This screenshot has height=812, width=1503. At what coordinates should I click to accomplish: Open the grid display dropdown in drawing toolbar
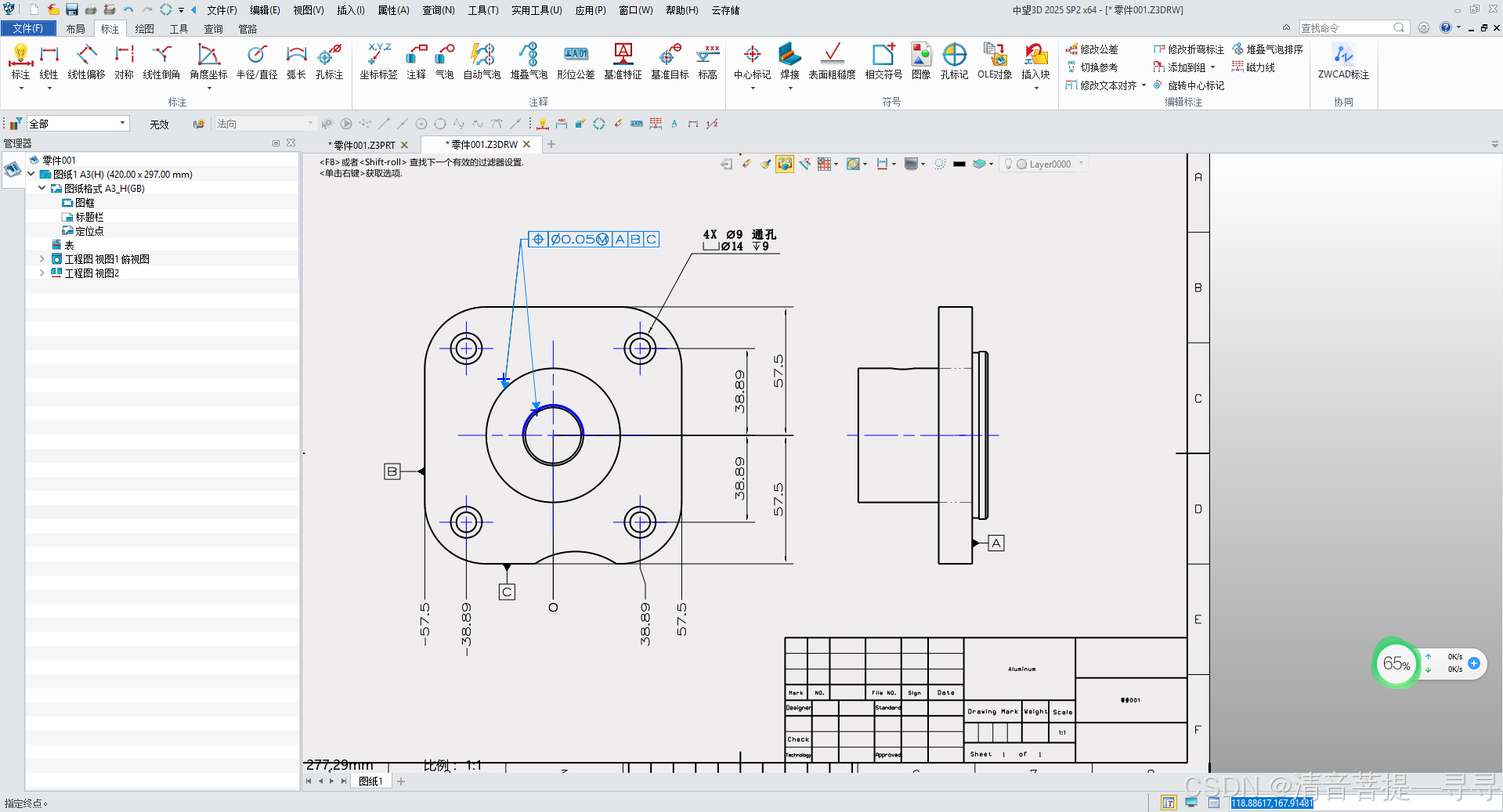click(x=836, y=164)
